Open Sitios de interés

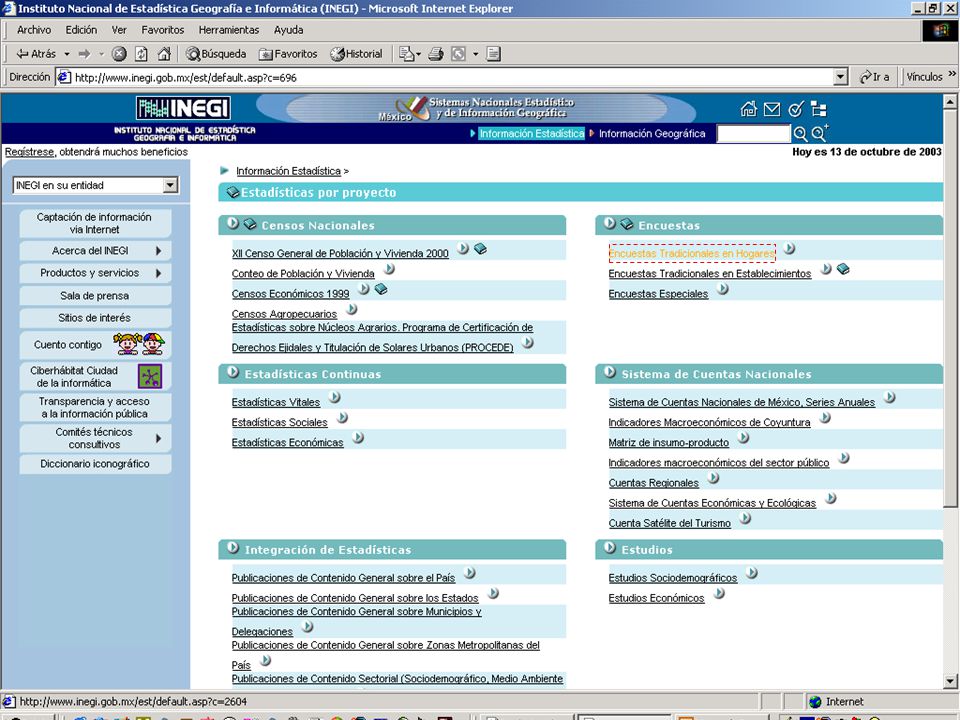pyautogui.click(x=94, y=318)
